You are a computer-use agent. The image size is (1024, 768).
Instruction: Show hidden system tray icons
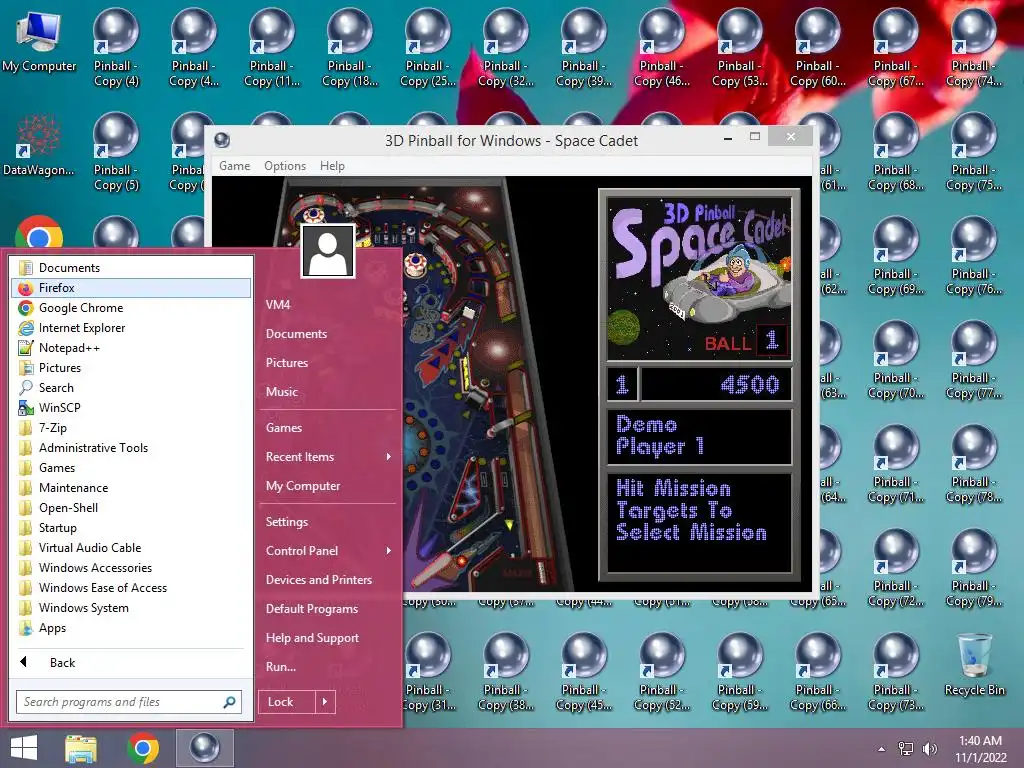882,749
